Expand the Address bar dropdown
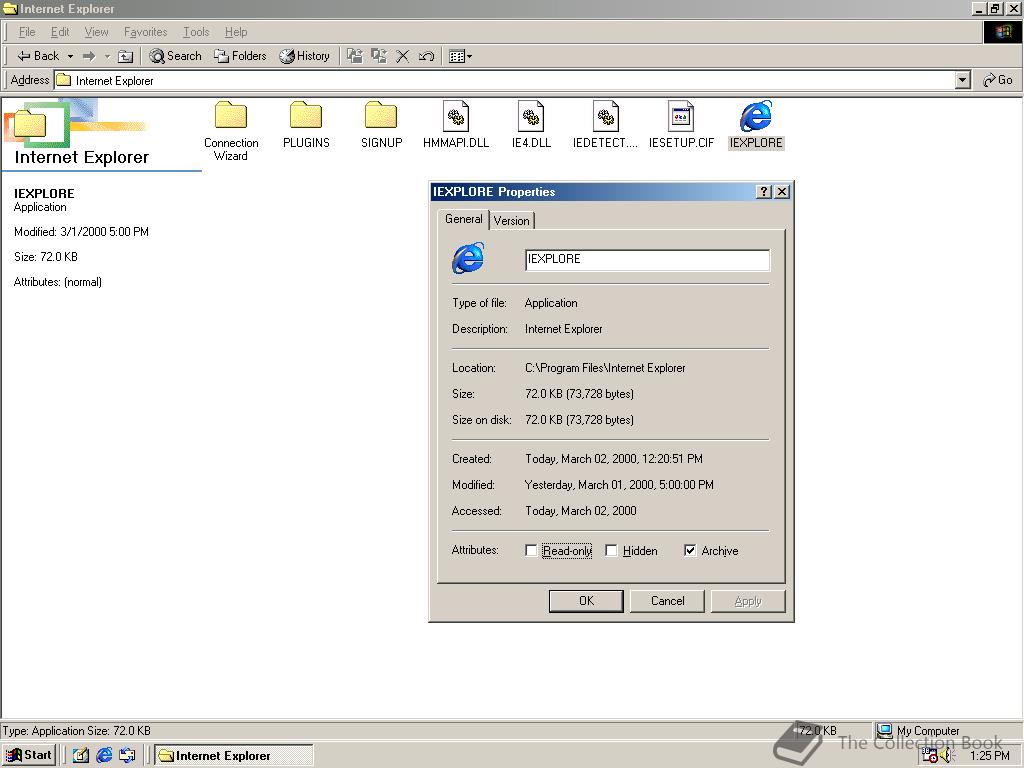1024x768 pixels. [962, 80]
